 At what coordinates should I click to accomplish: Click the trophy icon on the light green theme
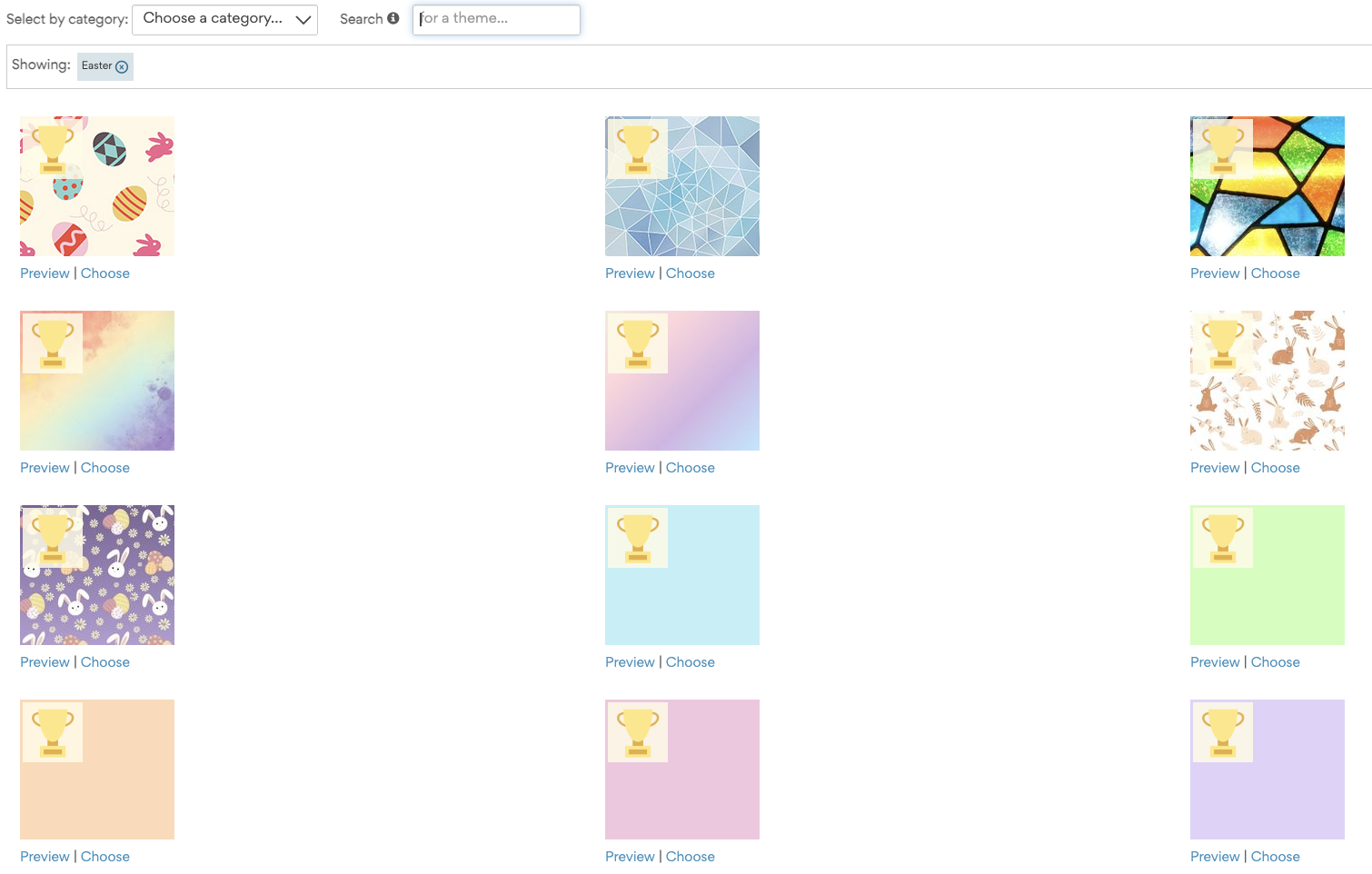click(1223, 537)
